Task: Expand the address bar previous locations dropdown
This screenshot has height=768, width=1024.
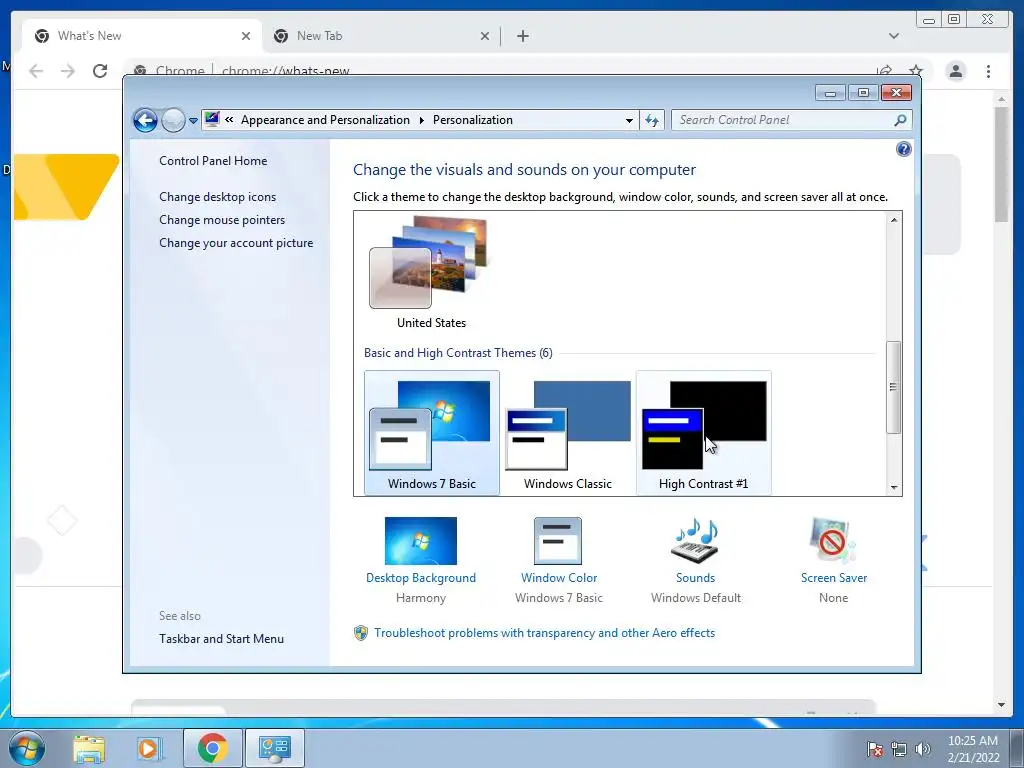Action: 629,120
